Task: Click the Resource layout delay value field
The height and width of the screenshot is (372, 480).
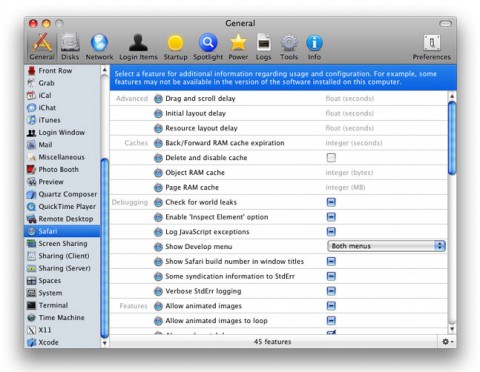Action: tap(349, 128)
